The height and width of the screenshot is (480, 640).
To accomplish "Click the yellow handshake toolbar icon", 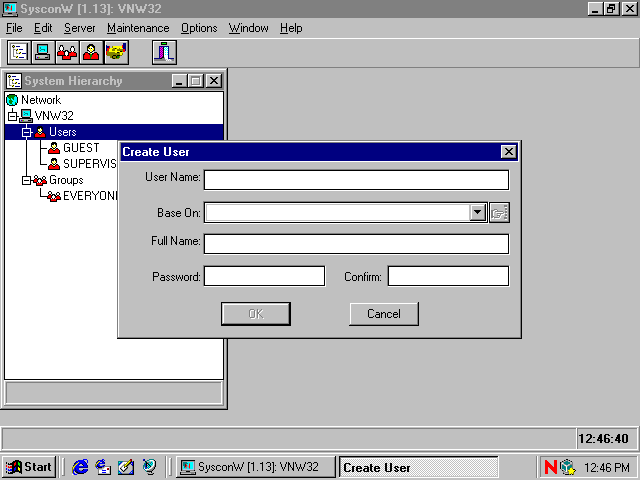I will 116,52.
